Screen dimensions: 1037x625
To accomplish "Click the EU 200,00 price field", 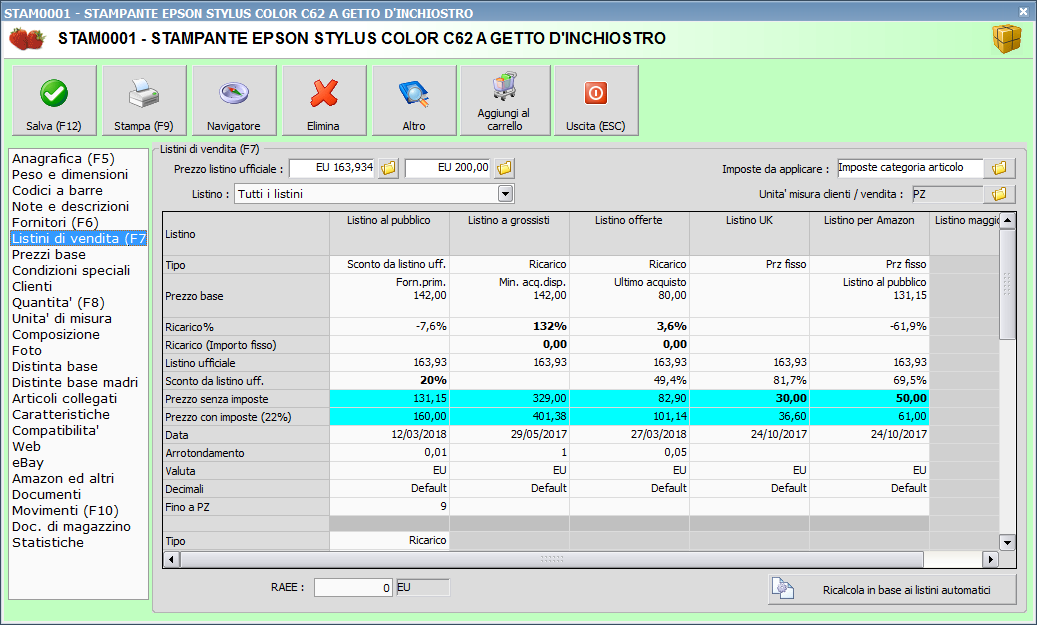I will pos(448,168).
